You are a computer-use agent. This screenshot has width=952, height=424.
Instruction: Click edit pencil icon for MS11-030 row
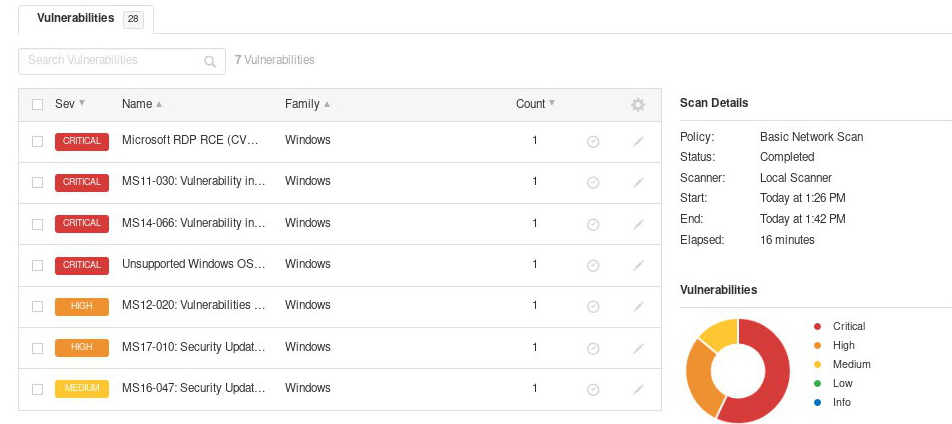coord(638,182)
